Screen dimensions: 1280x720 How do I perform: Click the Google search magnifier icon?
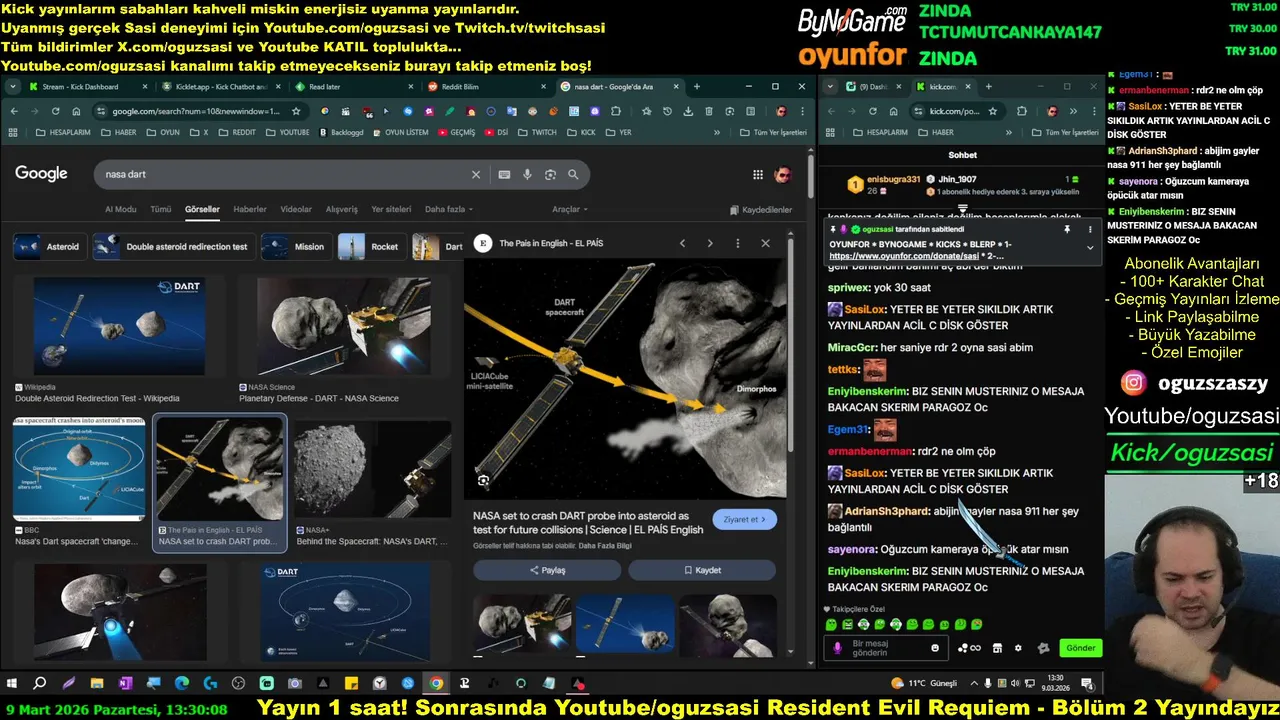coord(573,174)
